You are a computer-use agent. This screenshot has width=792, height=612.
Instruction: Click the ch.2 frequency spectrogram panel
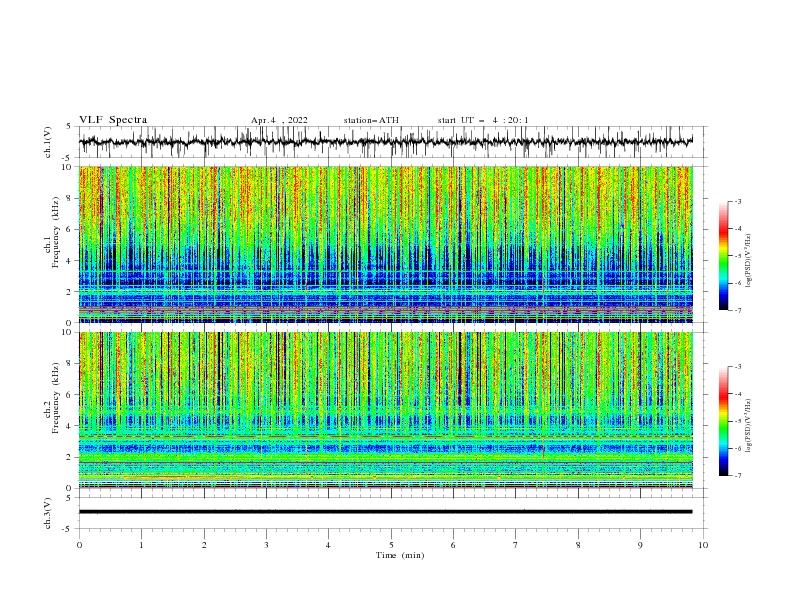coord(386,410)
